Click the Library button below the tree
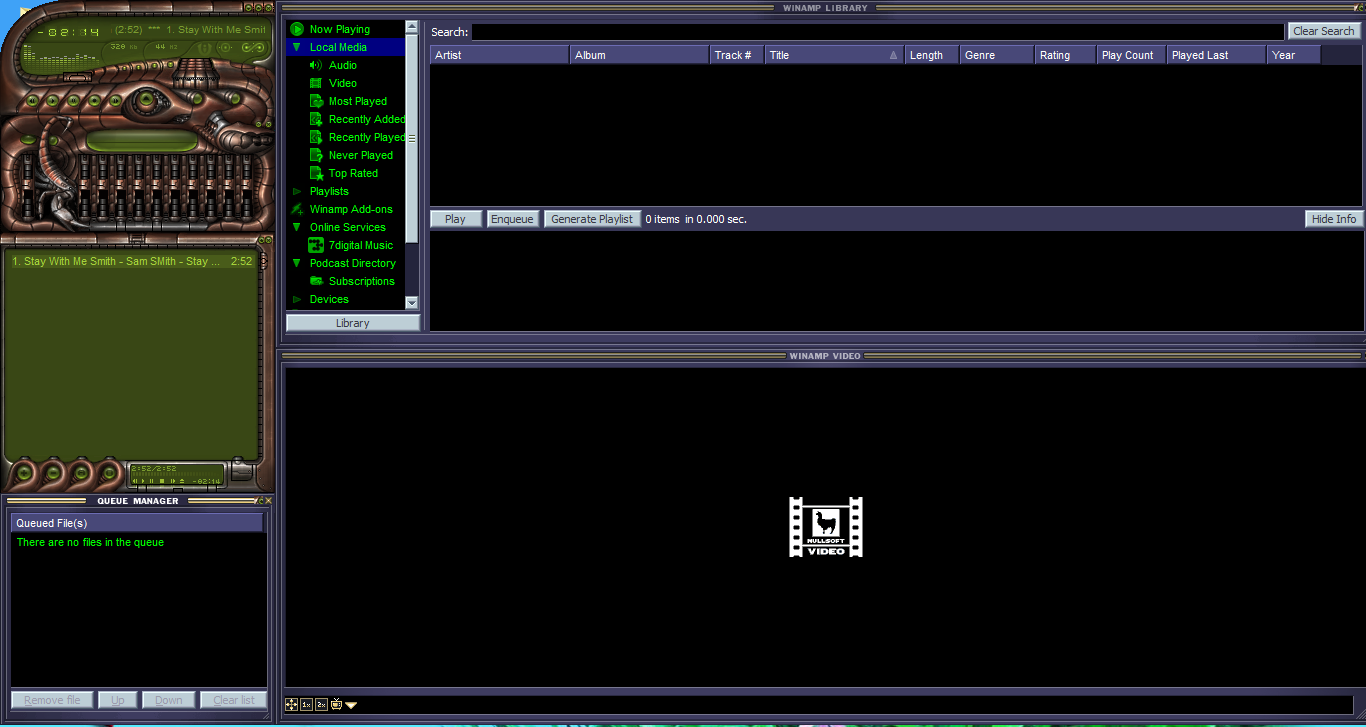The image size is (1366, 727). pyautogui.click(x=353, y=323)
